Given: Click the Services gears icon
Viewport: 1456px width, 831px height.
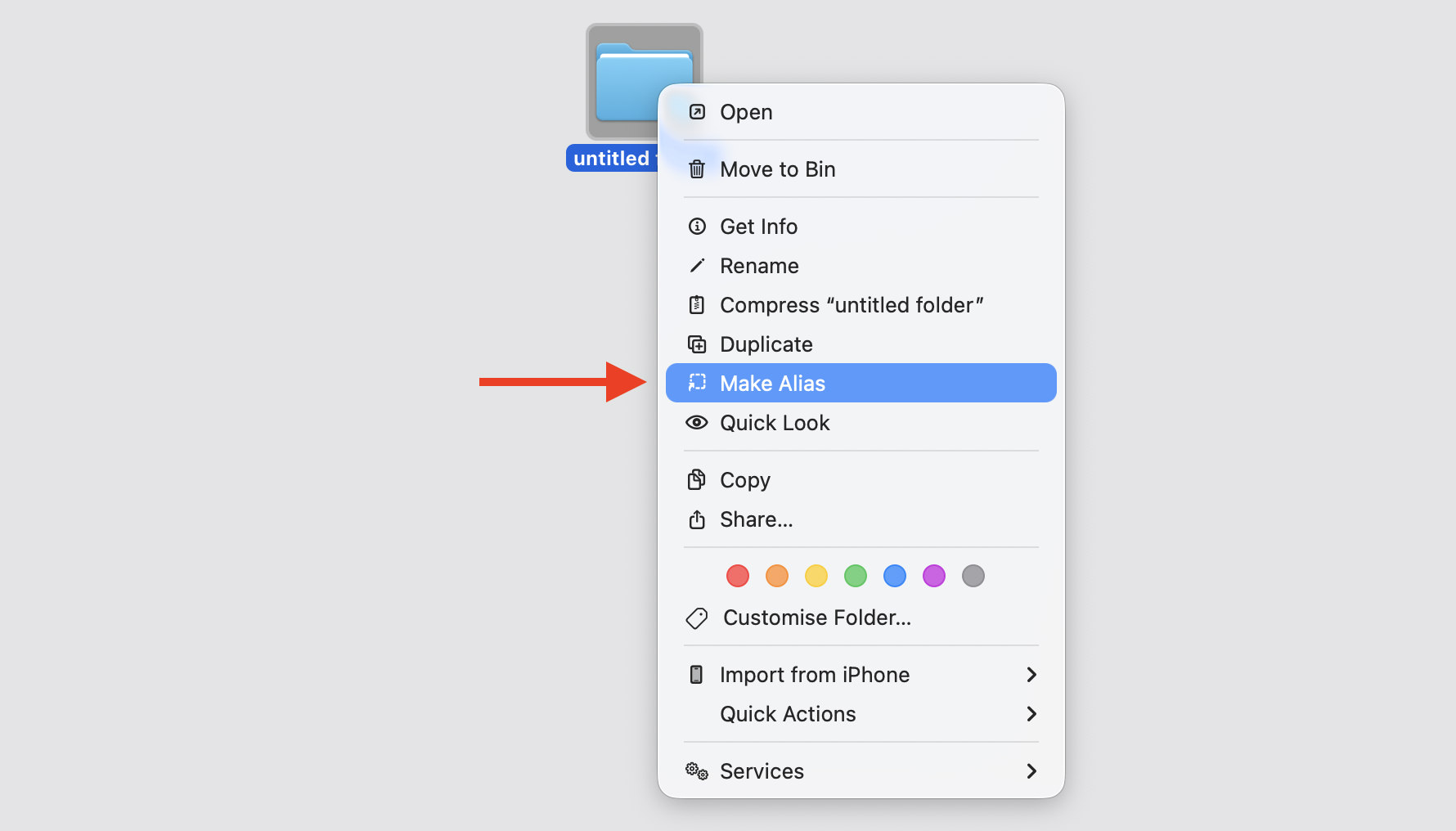Looking at the screenshot, I should [x=697, y=771].
